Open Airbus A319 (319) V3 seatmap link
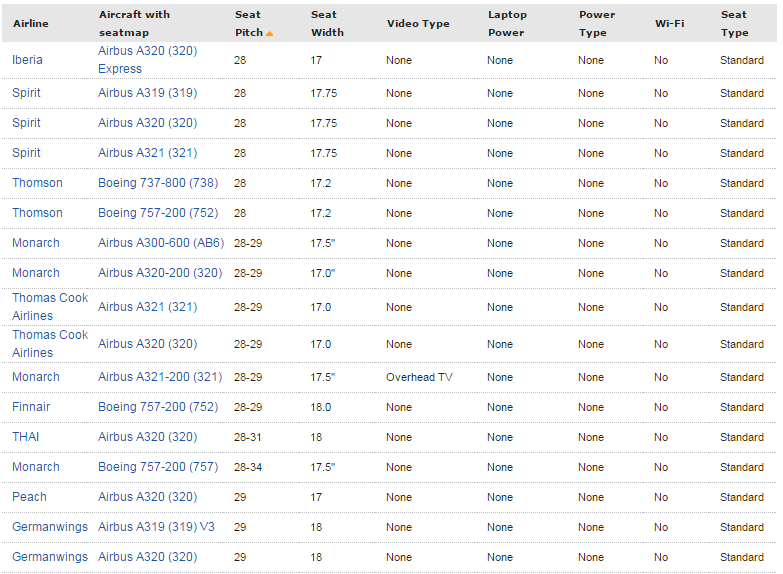This screenshot has height=574, width=783. (x=156, y=527)
